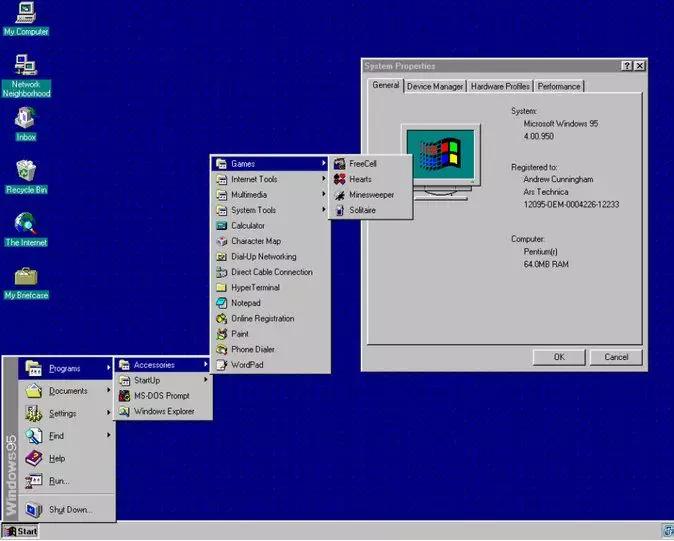
Task: Open the My Computer desktop icon
Action: (x=25, y=13)
